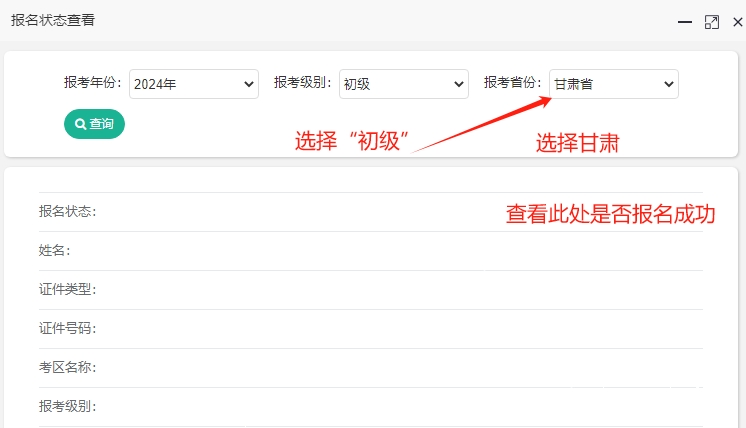Click the 报名状态 row in the results
This screenshot has height=428, width=746.
tap(67, 212)
